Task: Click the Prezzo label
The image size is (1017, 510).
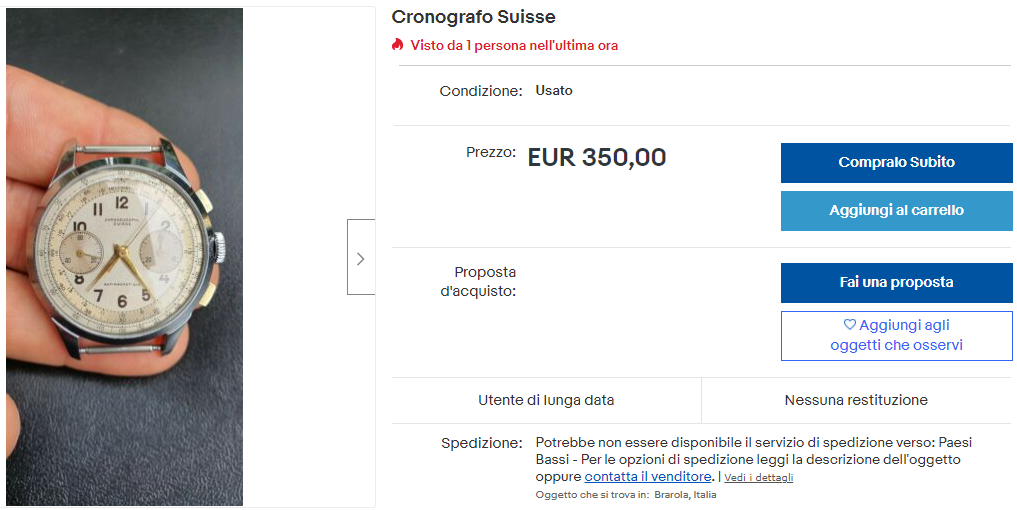Action: coord(491,153)
